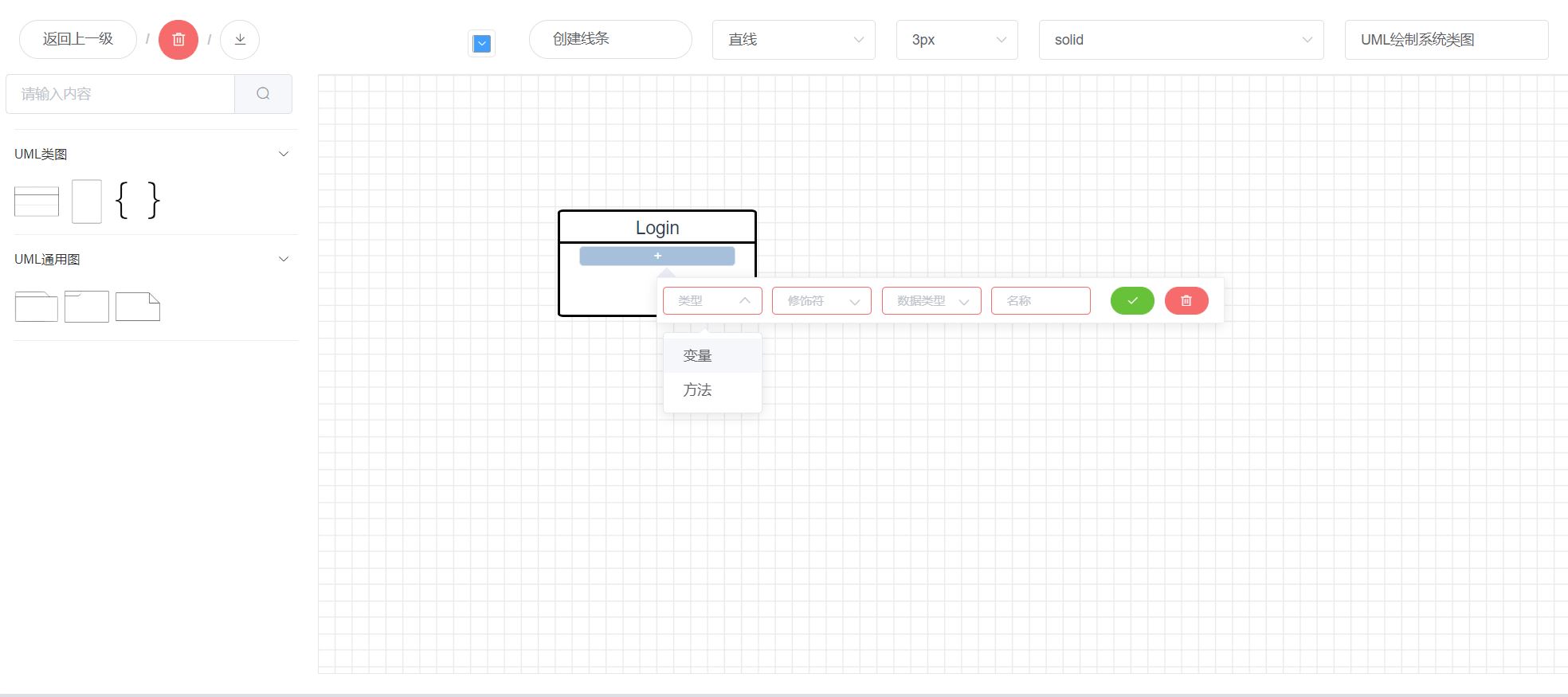Click the red trash delete icon in toolbar

[178, 40]
